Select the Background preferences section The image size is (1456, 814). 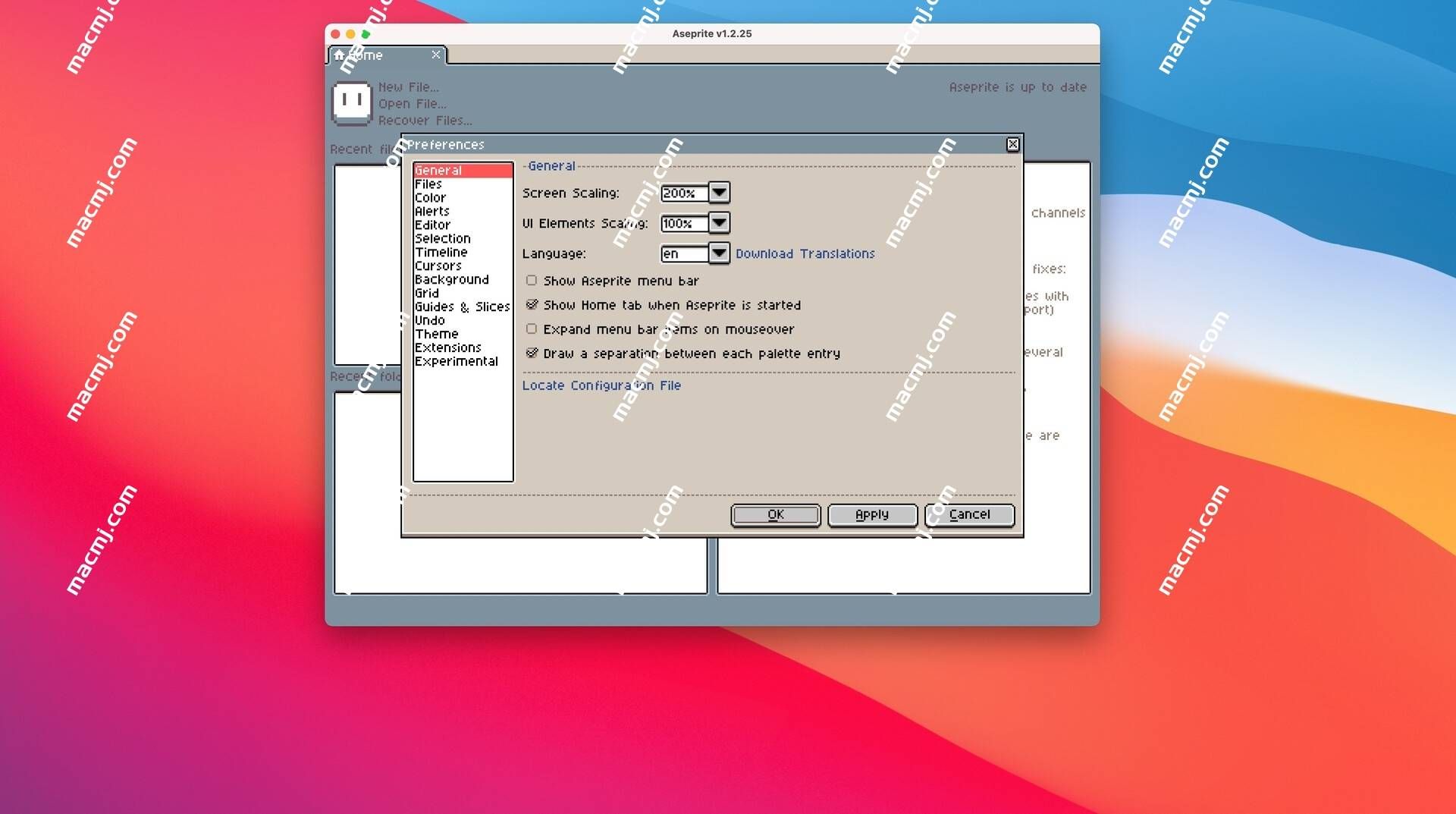[x=463, y=279]
